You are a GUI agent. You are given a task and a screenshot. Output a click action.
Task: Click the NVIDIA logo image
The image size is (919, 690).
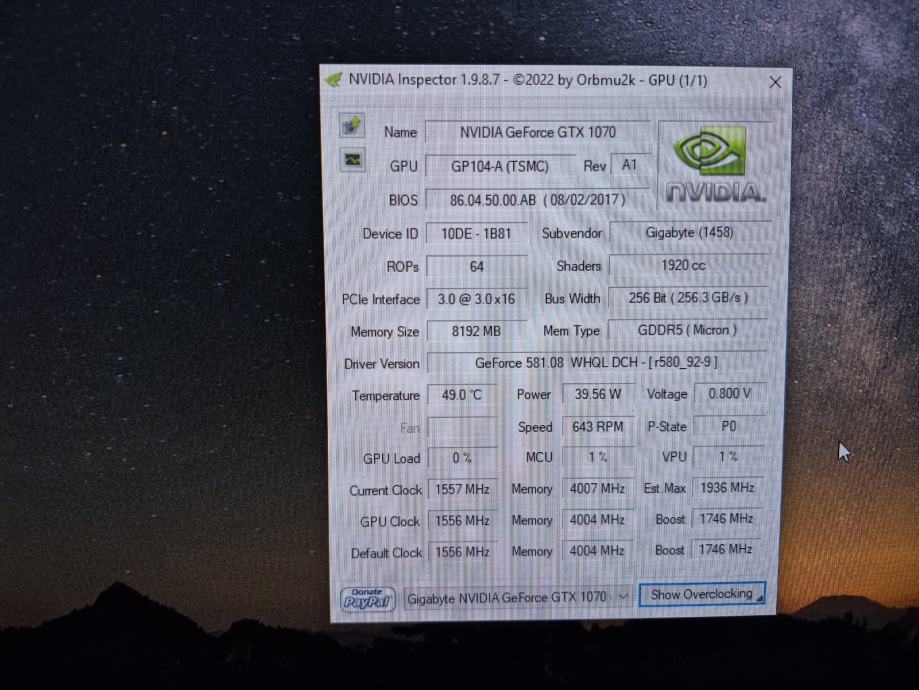714,165
